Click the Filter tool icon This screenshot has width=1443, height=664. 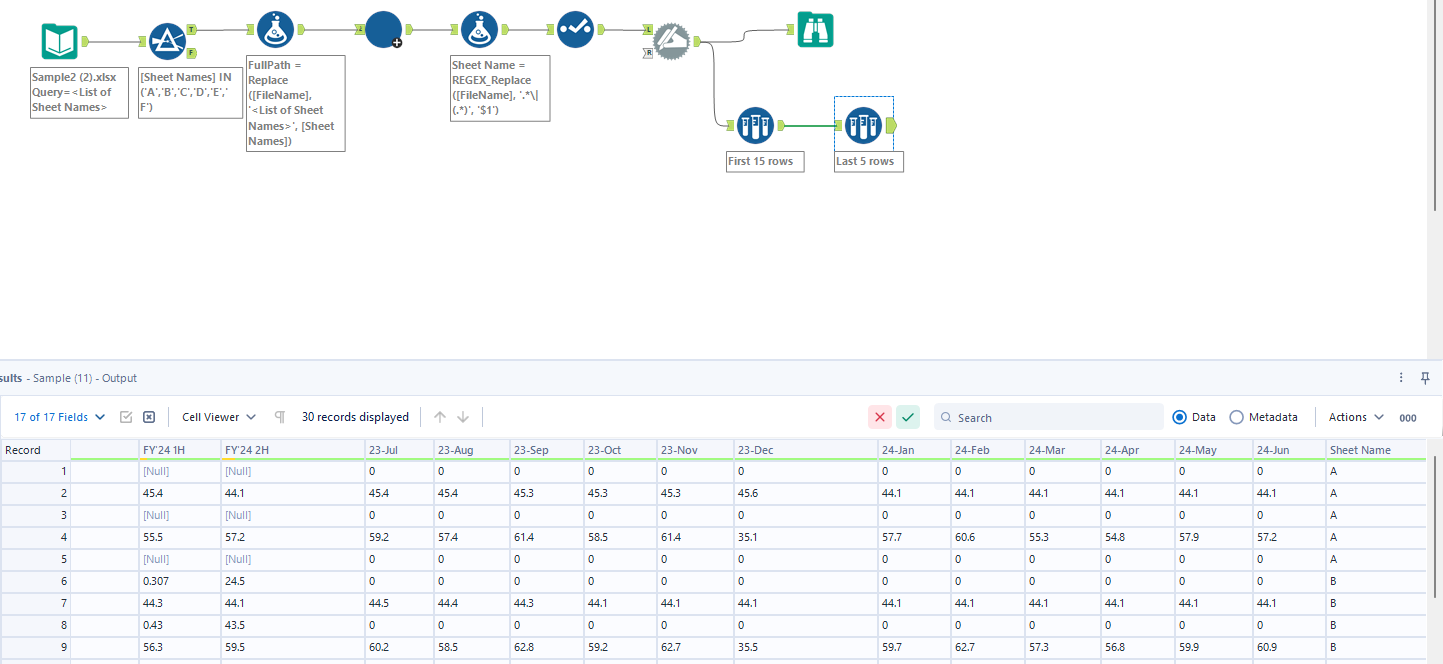pos(167,42)
